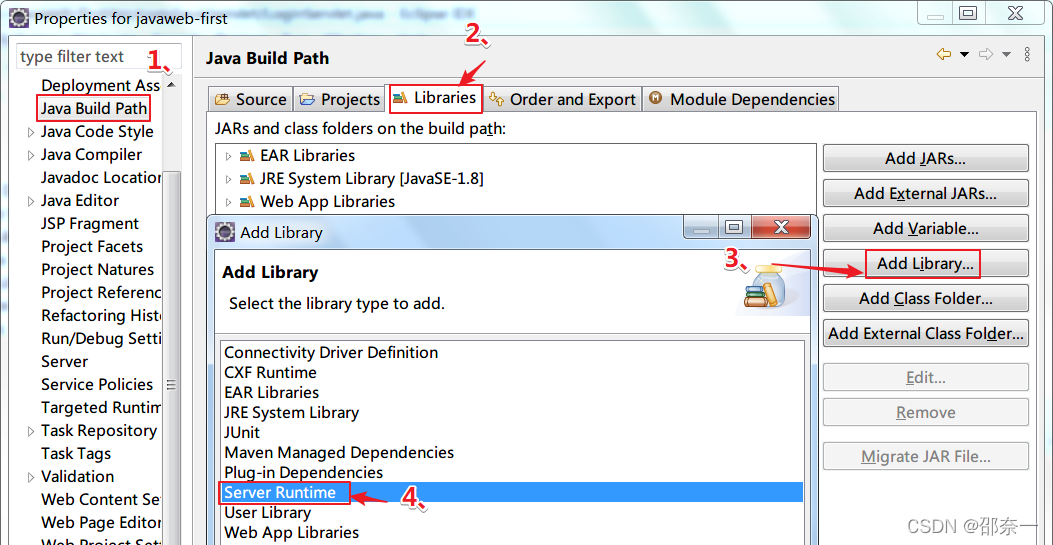Expand the Task Repository node
Image resolution: width=1053 pixels, height=545 pixels.
pyautogui.click(x=31, y=431)
